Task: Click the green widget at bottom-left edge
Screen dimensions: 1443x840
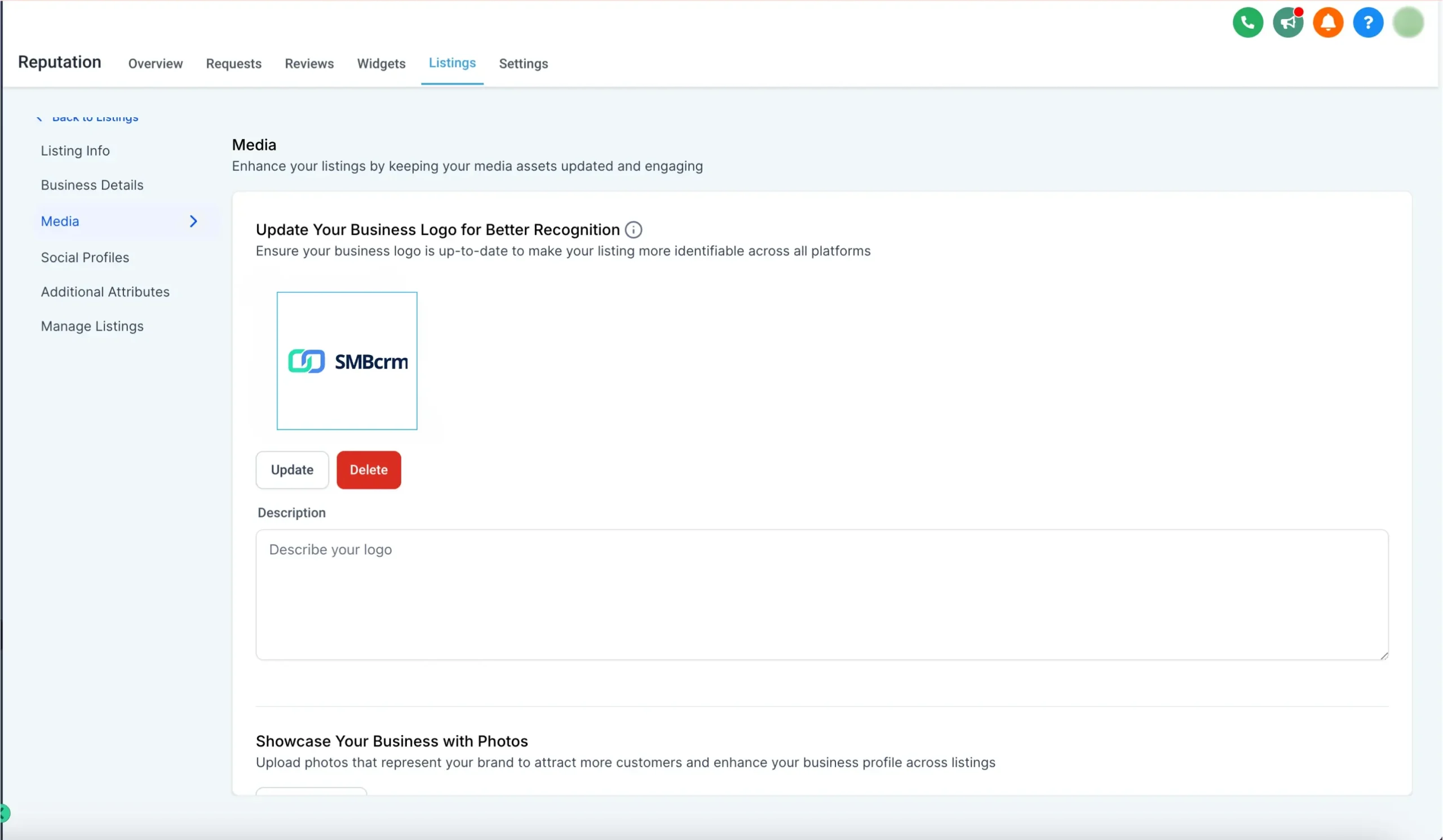Action: [5, 813]
